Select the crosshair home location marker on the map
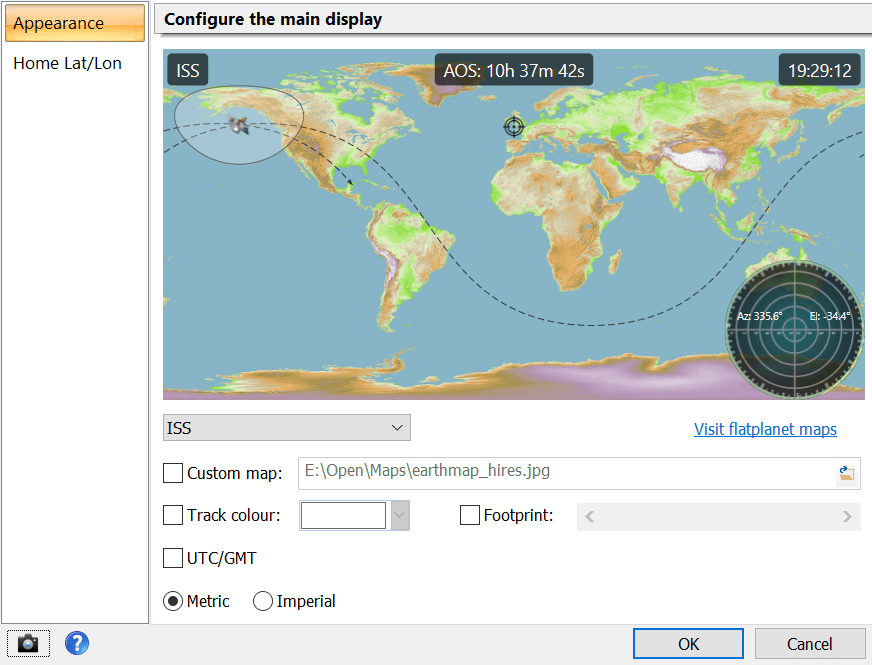The height and width of the screenshot is (665, 872). 513,127
